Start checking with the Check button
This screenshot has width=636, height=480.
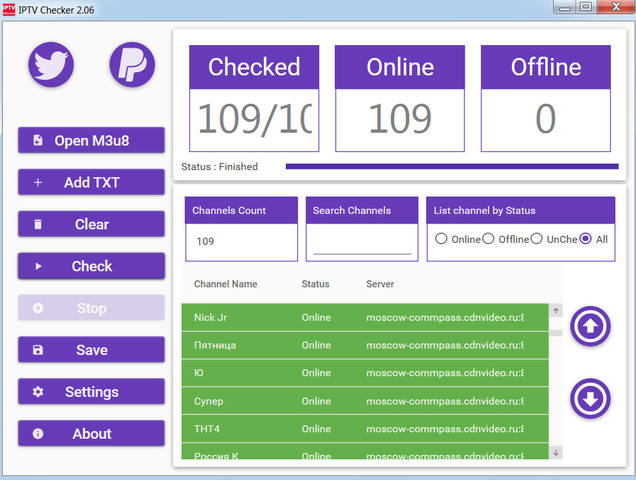(91, 267)
